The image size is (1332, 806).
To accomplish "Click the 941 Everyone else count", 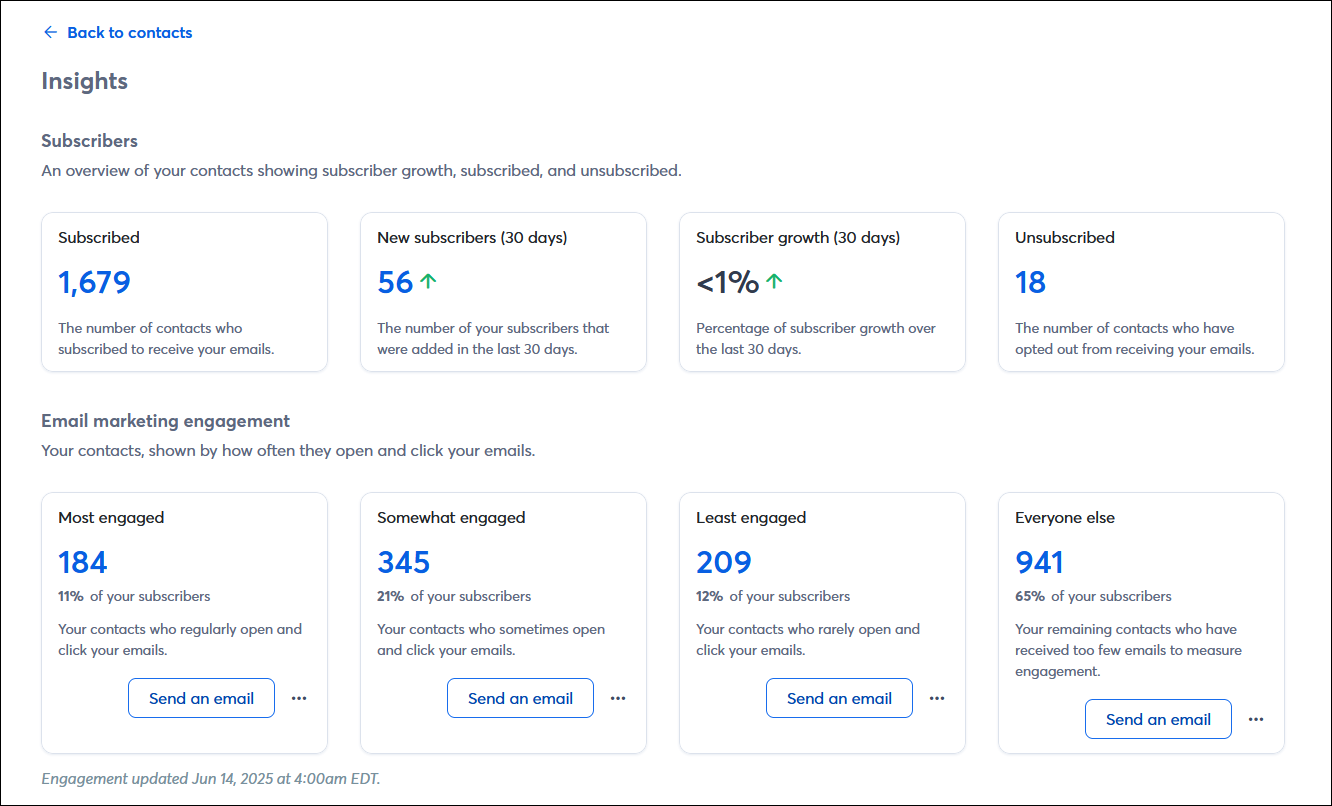I will point(1039,562).
